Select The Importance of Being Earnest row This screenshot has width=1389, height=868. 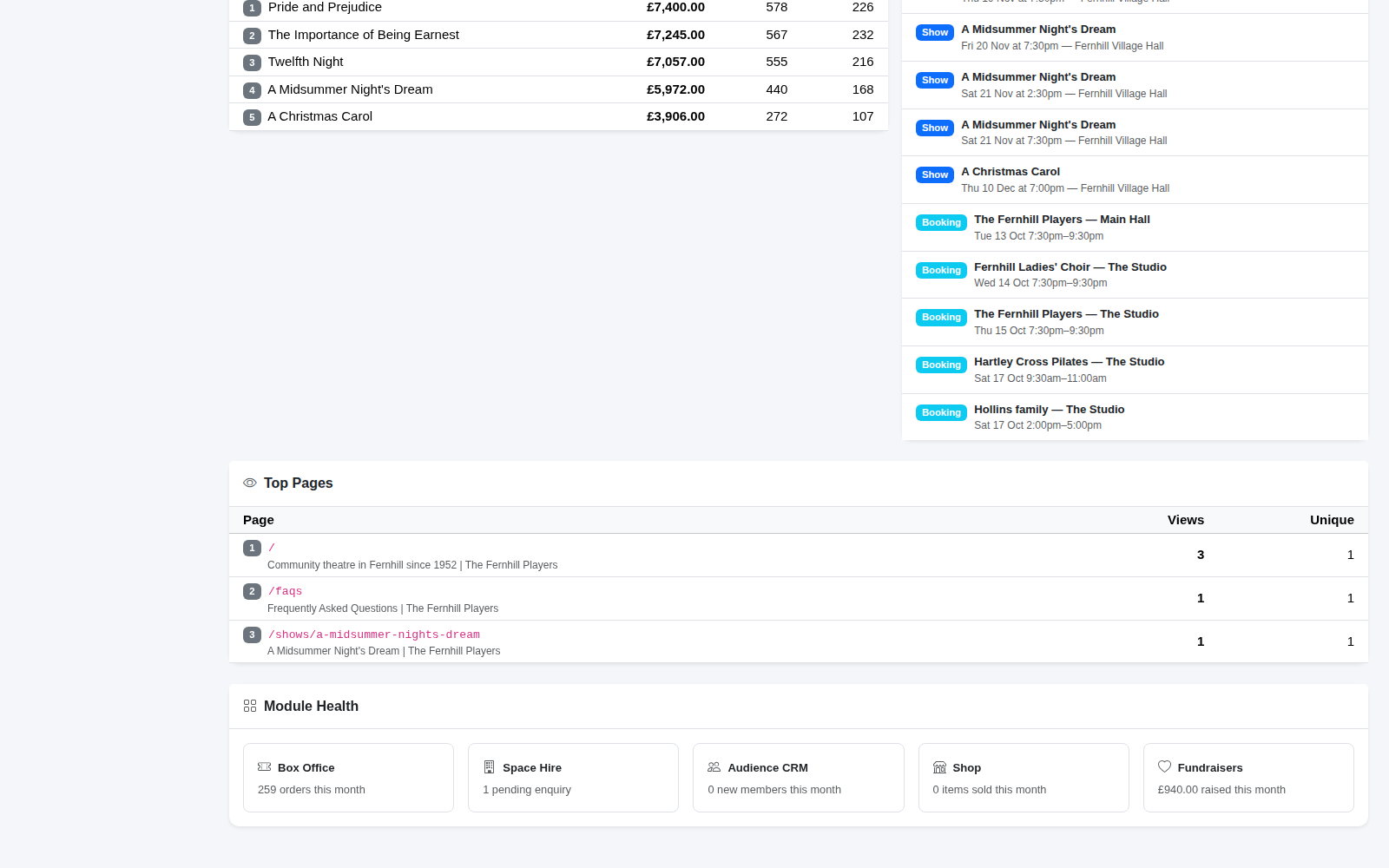pos(558,35)
